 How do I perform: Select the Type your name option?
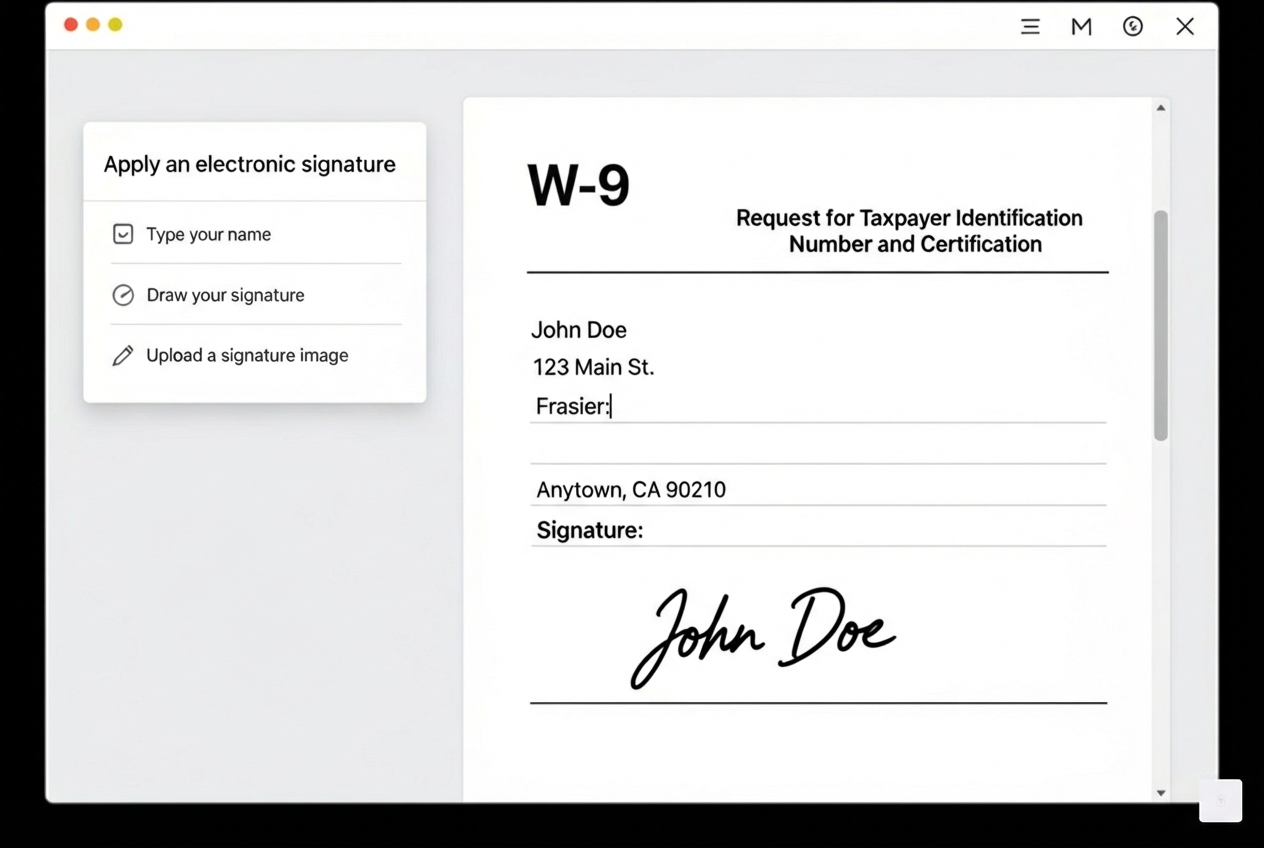208,234
